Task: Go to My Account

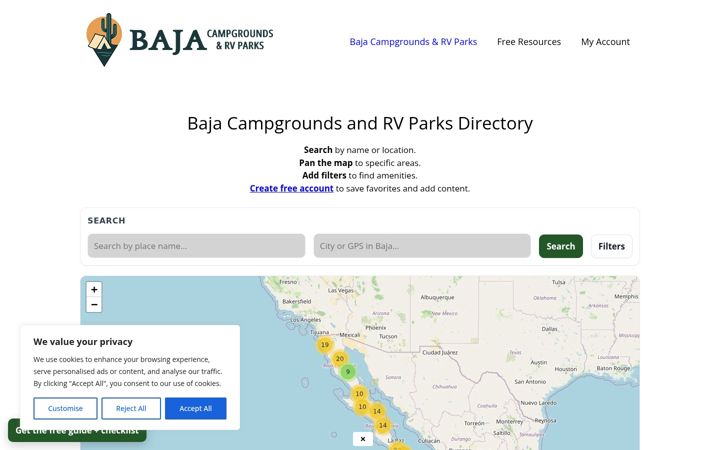Action: click(605, 42)
